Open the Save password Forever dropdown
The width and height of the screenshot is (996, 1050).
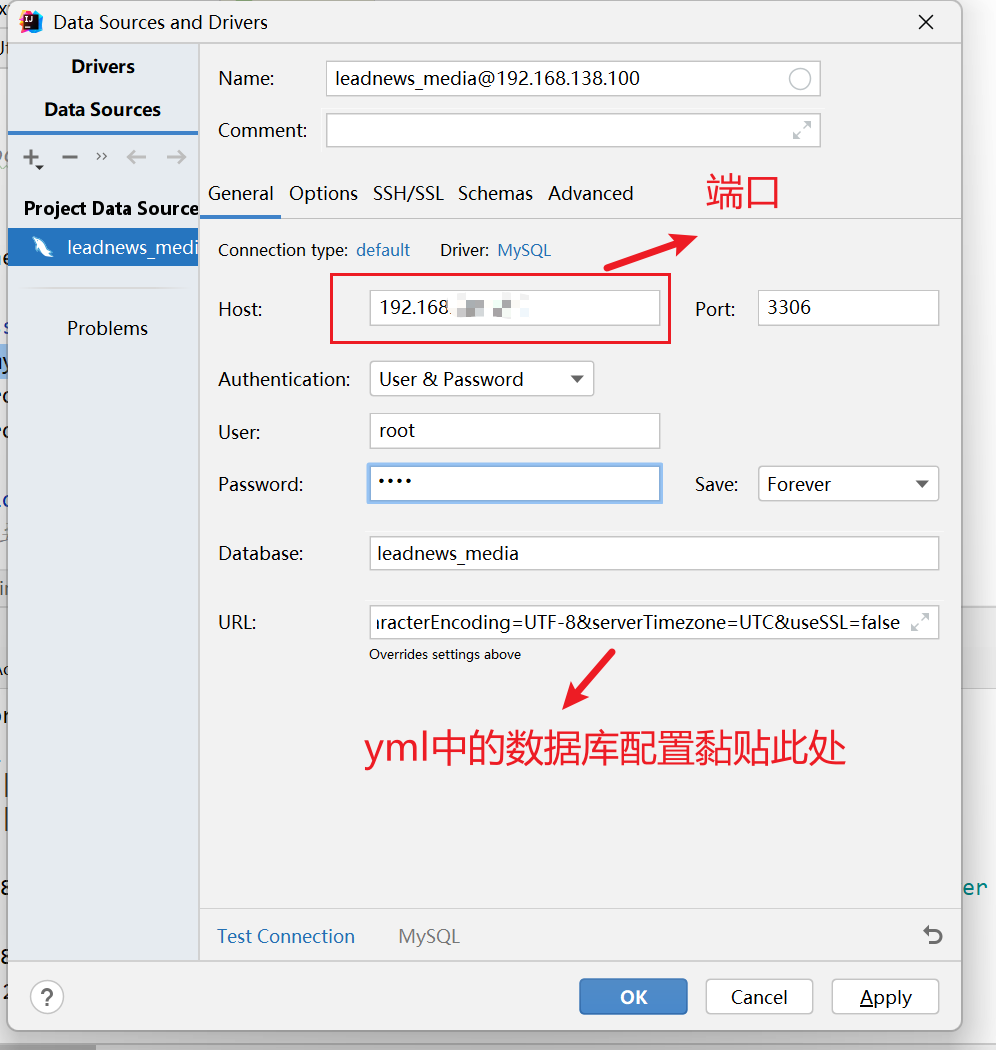pyautogui.click(x=848, y=483)
